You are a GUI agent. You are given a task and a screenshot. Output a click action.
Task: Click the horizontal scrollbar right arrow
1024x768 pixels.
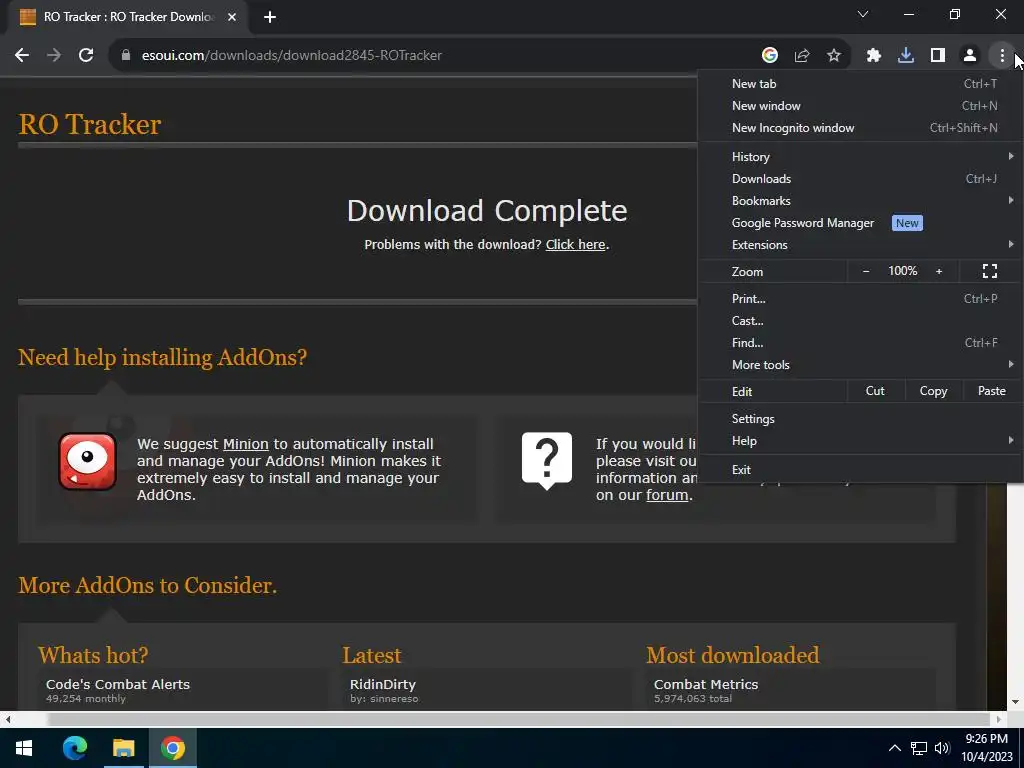pyautogui.click(x=999, y=719)
